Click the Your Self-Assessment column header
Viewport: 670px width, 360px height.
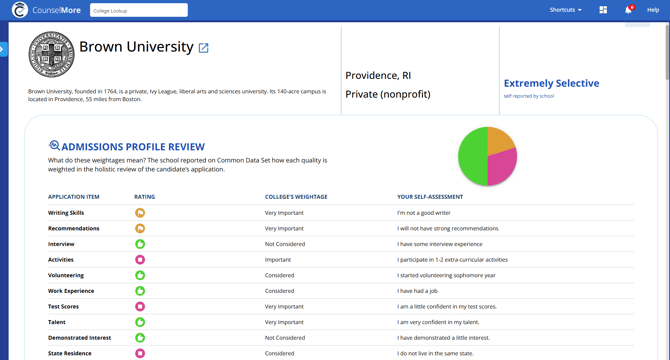pos(430,197)
